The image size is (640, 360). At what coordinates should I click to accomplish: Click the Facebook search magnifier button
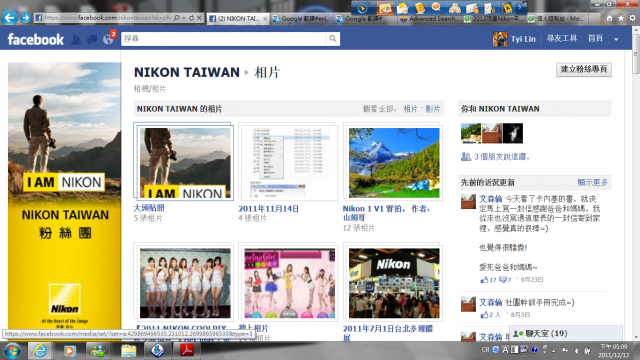click(x=333, y=39)
